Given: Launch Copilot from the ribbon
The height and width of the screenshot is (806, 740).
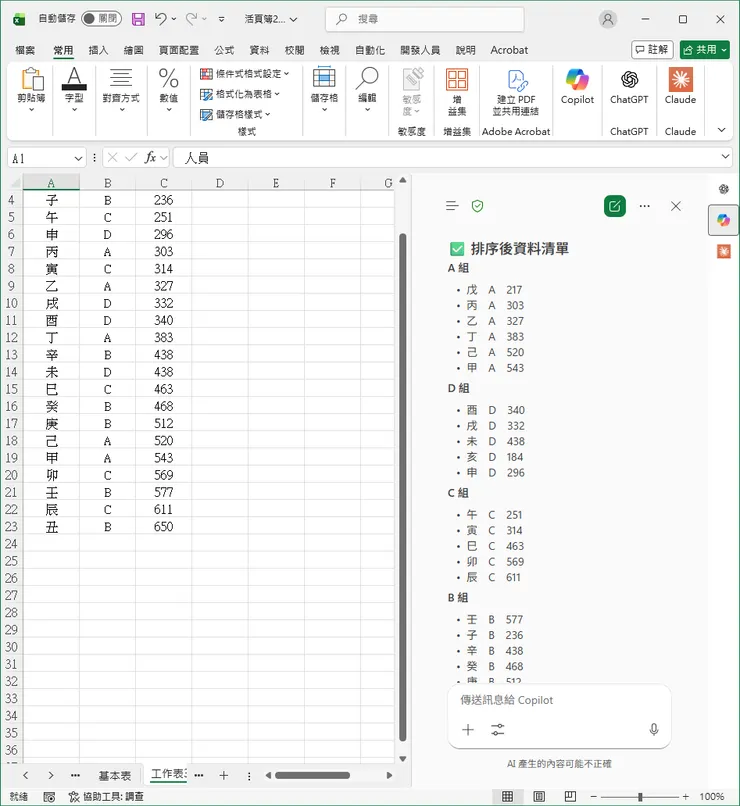Looking at the screenshot, I should (x=577, y=86).
